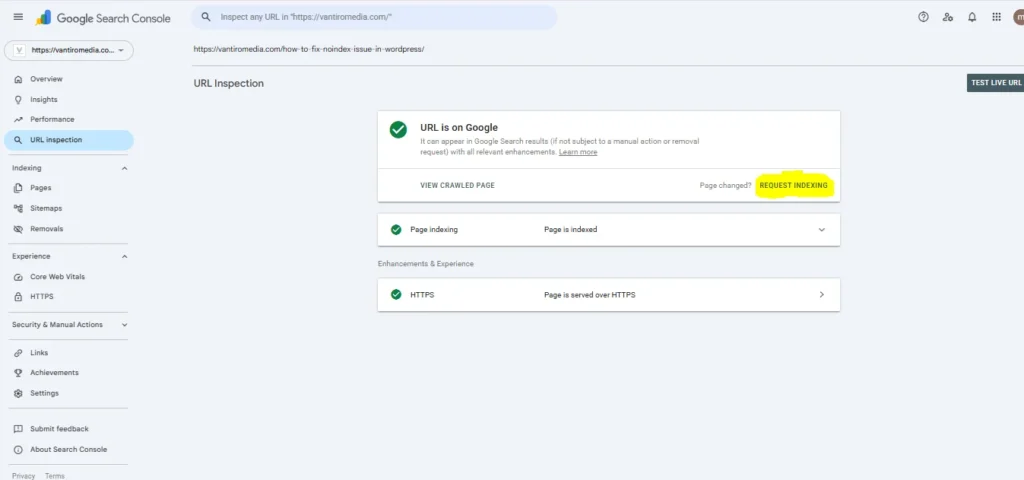Viewport: 1024px width, 480px height.
Task: Open the property selector dropdown
Action: tap(69, 50)
